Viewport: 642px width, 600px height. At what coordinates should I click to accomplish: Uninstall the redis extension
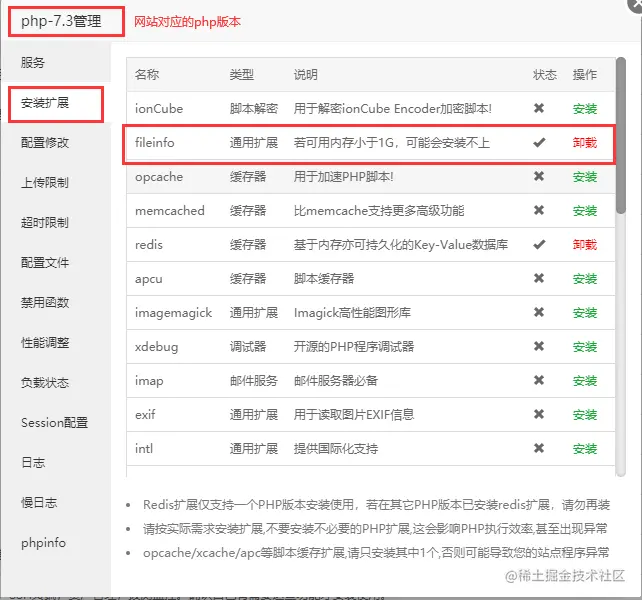click(x=585, y=245)
